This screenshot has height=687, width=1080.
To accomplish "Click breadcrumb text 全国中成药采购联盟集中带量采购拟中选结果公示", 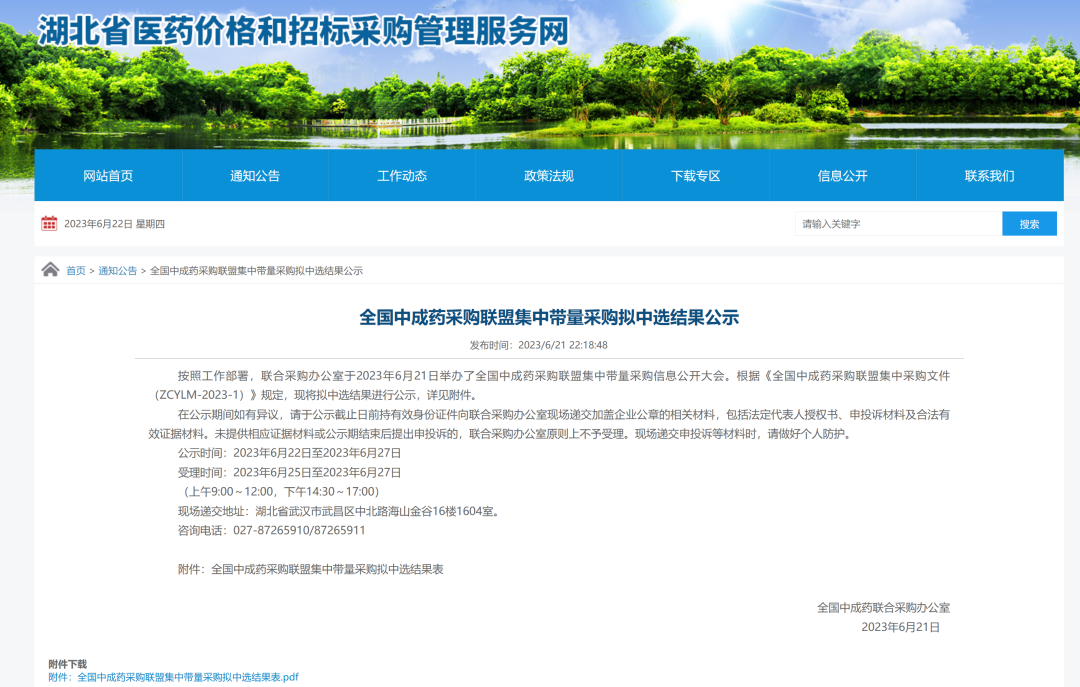I will (x=256, y=271).
